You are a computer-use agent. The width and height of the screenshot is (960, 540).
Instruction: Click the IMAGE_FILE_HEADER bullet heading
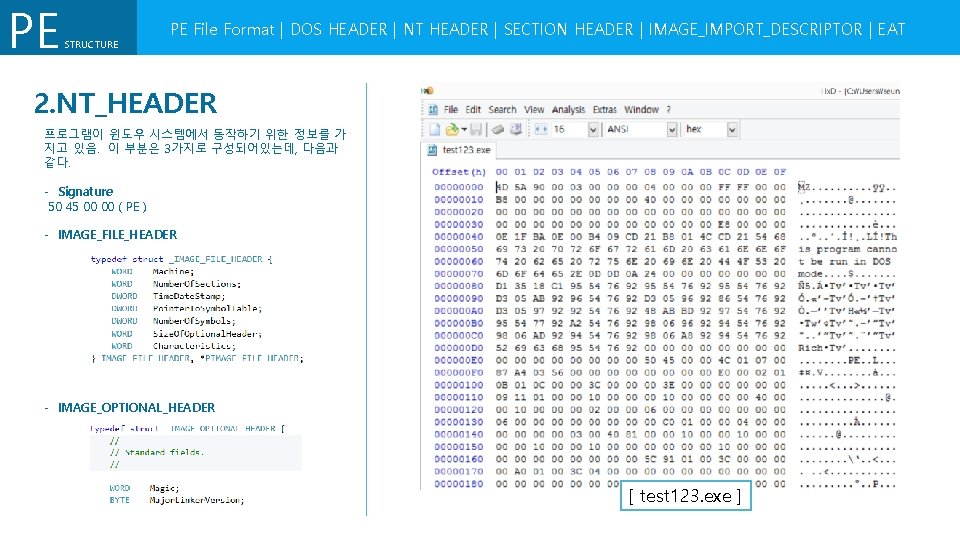point(117,235)
